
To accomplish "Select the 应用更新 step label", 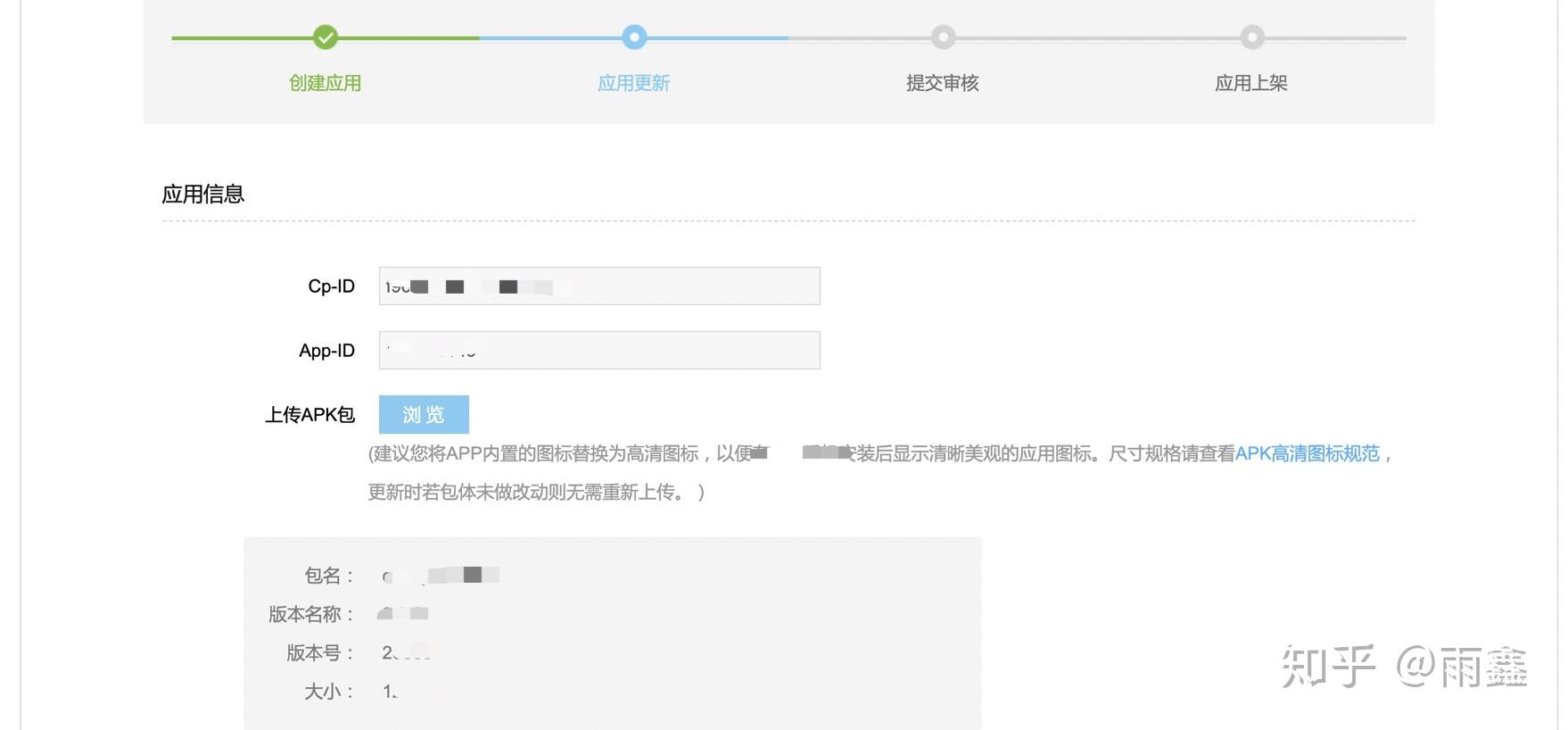I will pyautogui.click(x=634, y=83).
